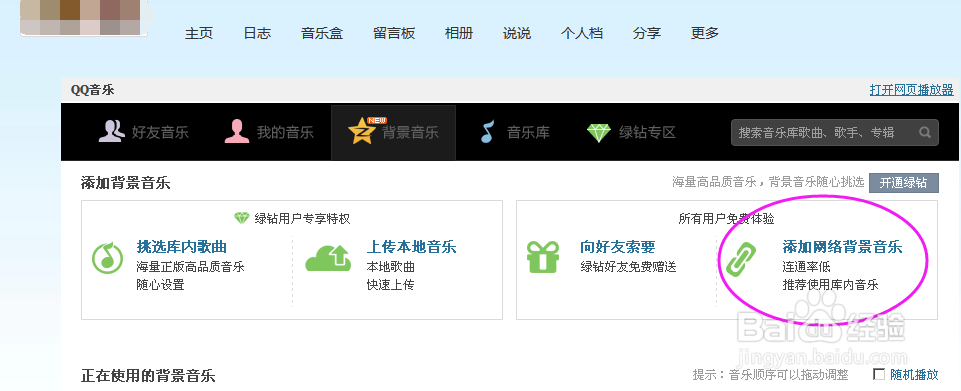Click the green cloud upload icon

point(328,258)
